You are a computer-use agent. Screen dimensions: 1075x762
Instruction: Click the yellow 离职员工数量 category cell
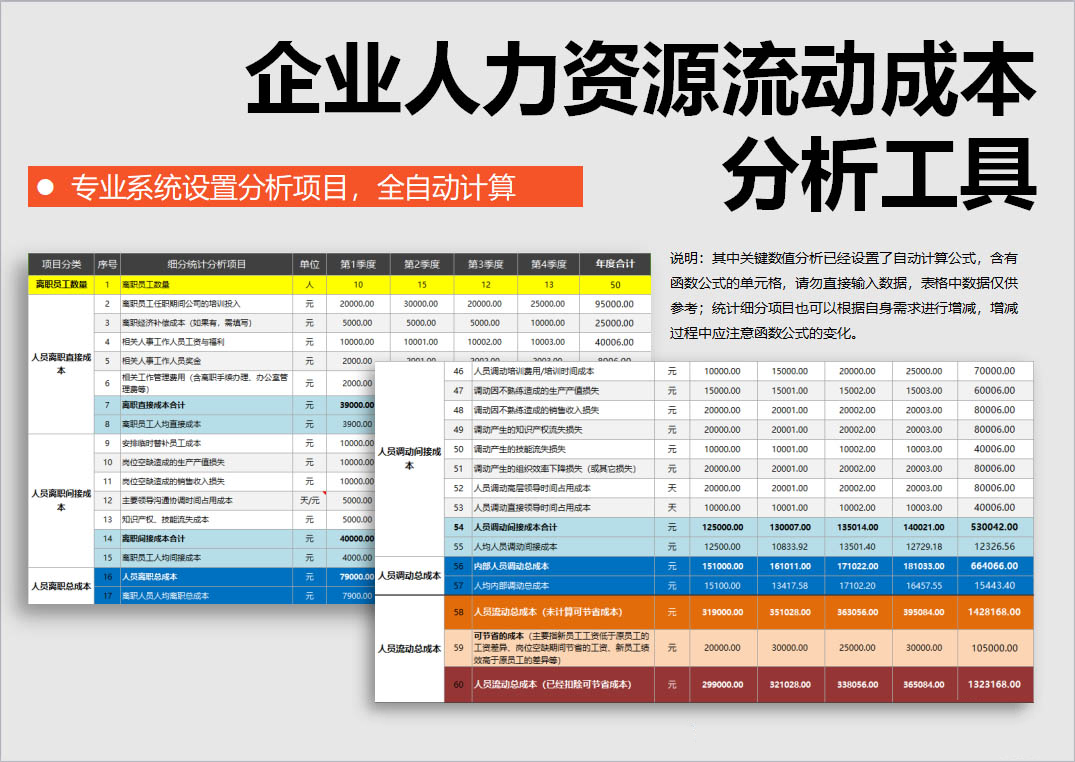pyautogui.click(x=61, y=285)
